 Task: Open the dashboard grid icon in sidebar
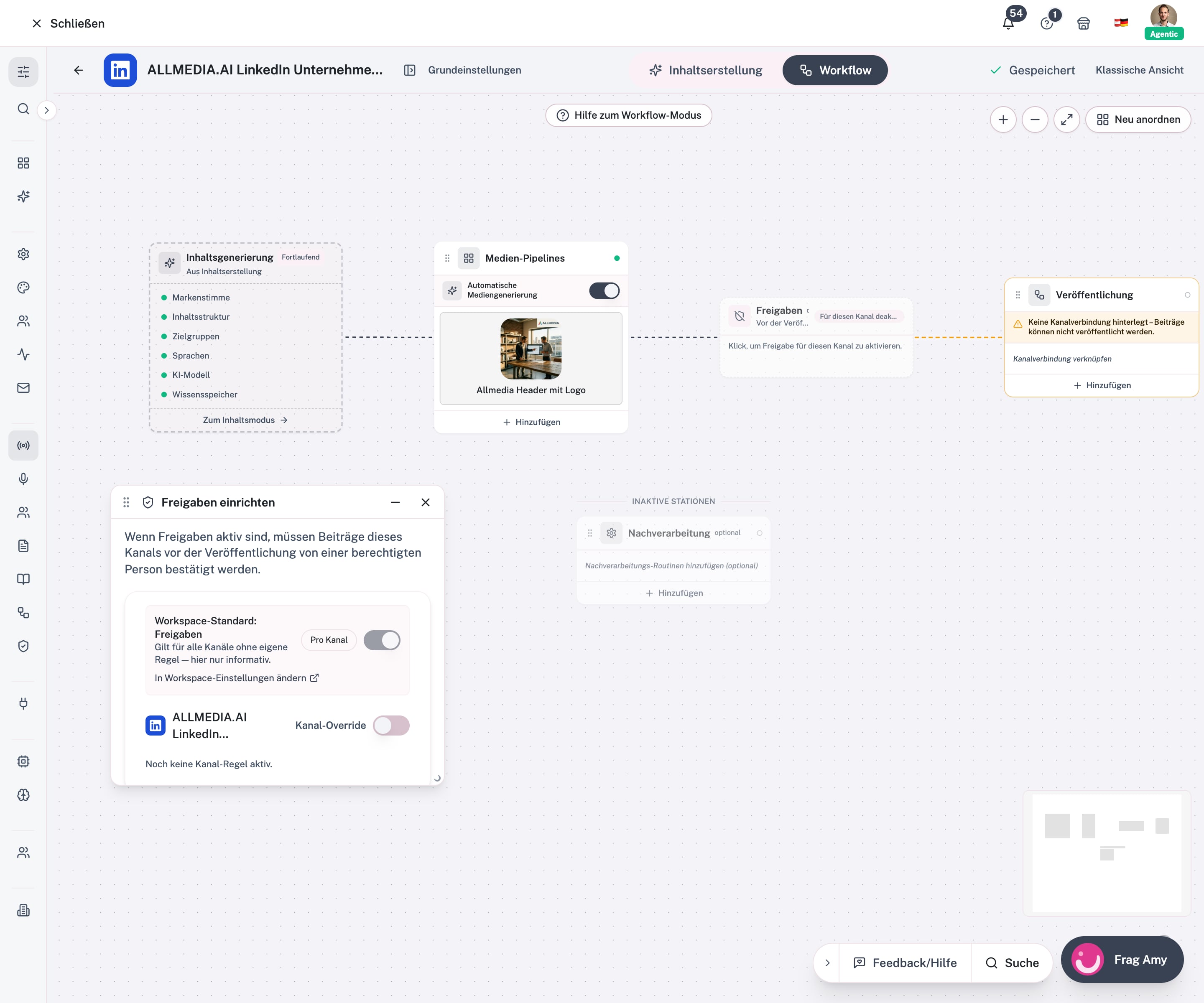23,163
